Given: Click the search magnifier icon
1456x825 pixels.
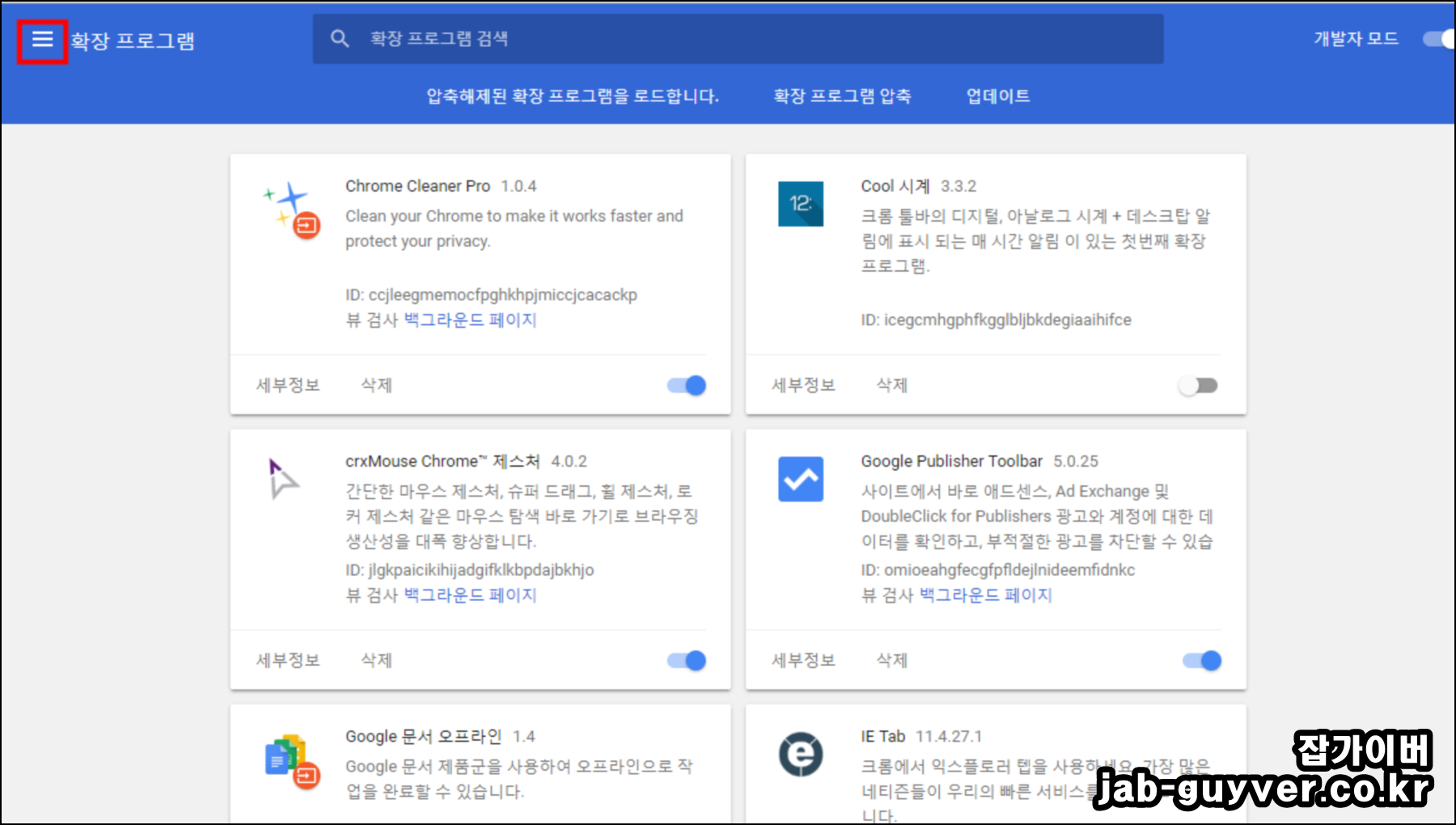Looking at the screenshot, I should coord(340,39).
